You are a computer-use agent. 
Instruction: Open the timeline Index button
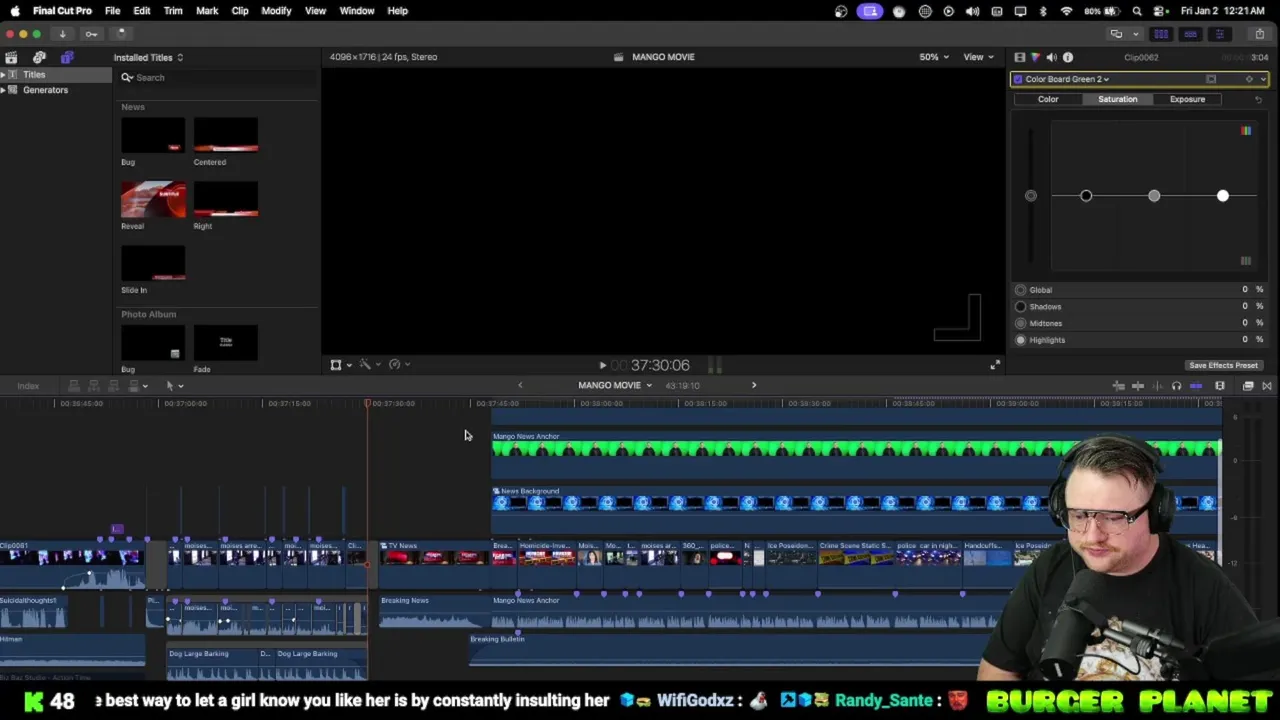point(28,386)
